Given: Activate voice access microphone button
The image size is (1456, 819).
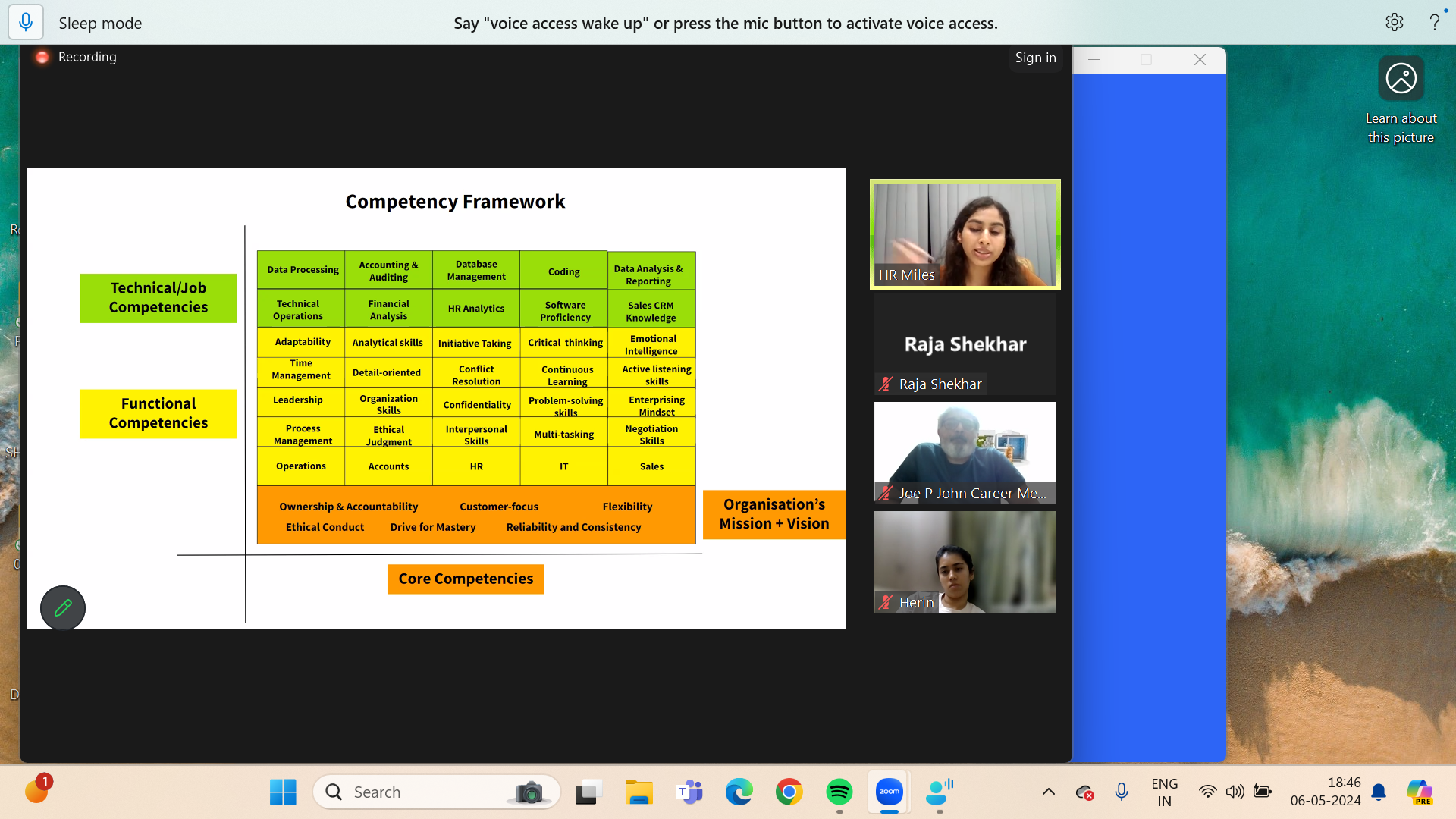Looking at the screenshot, I should coord(26,23).
